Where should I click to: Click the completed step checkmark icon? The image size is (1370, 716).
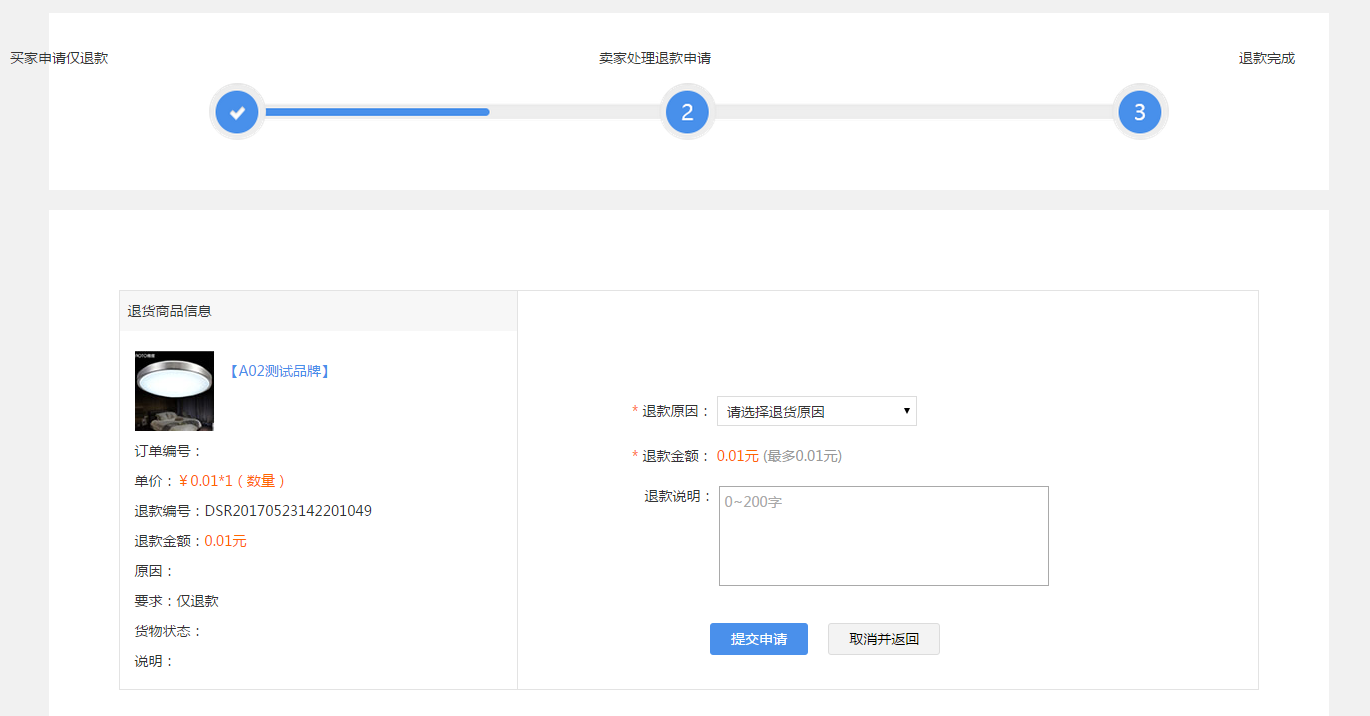[237, 112]
